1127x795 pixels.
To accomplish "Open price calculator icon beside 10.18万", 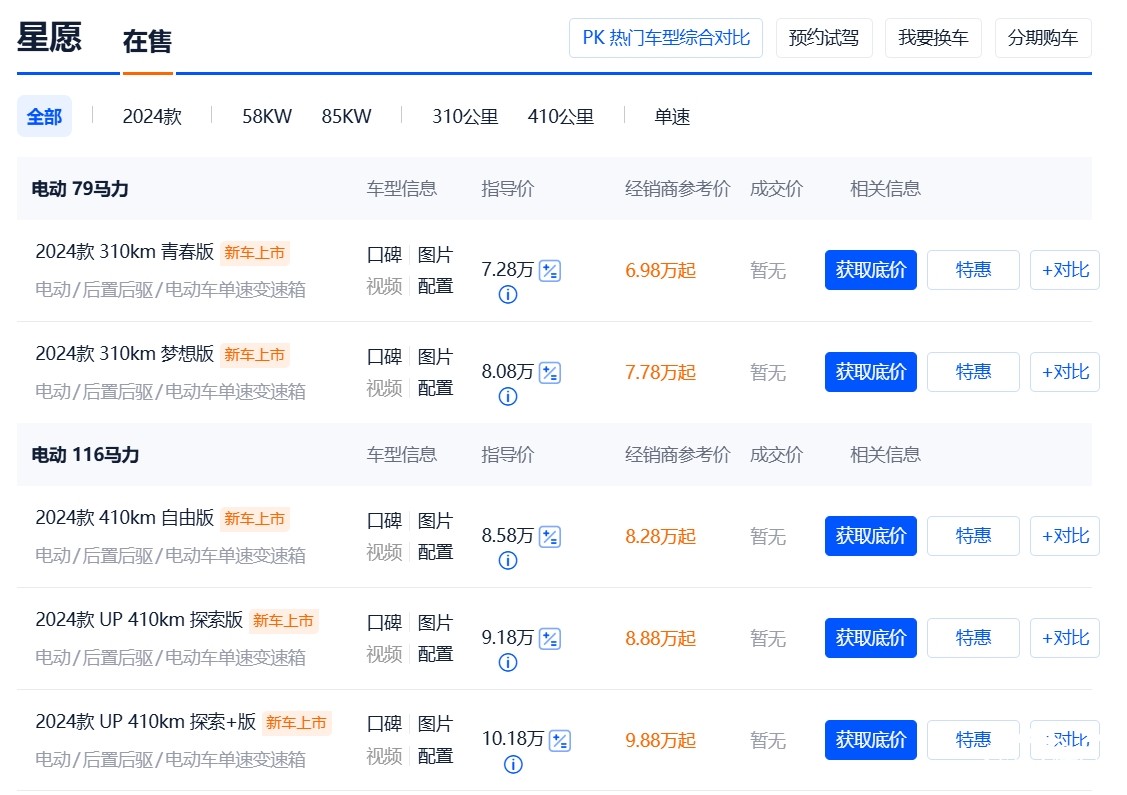I will tap(559, 741).
